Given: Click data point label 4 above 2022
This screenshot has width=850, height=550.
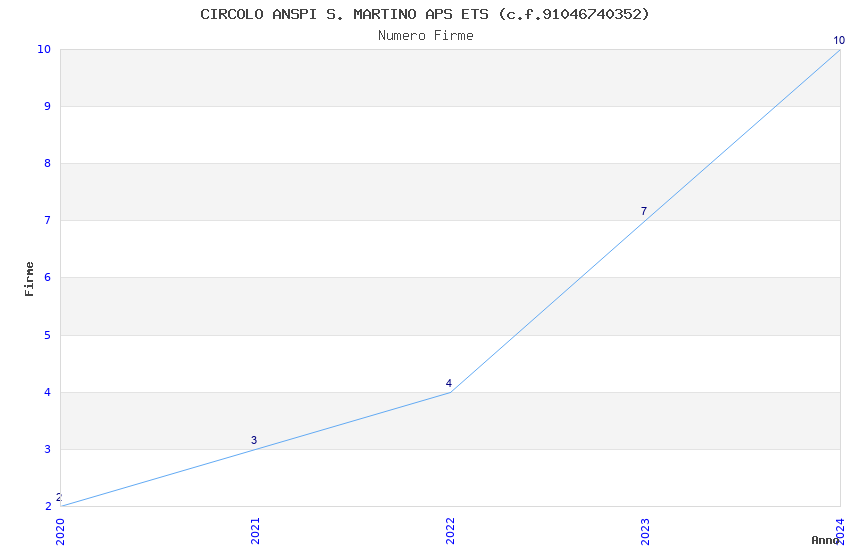Looking at the screenshot, I should [x=448, y=383].
